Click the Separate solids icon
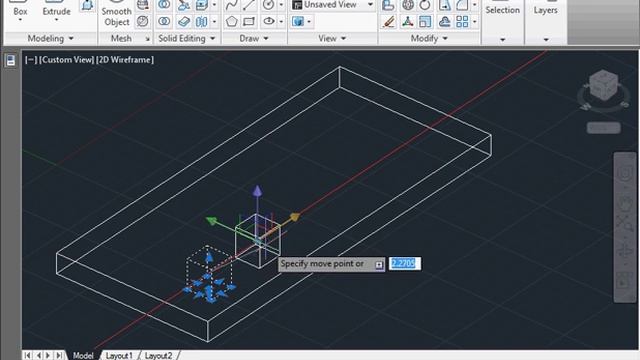640x360 pixels. point(202,21)
